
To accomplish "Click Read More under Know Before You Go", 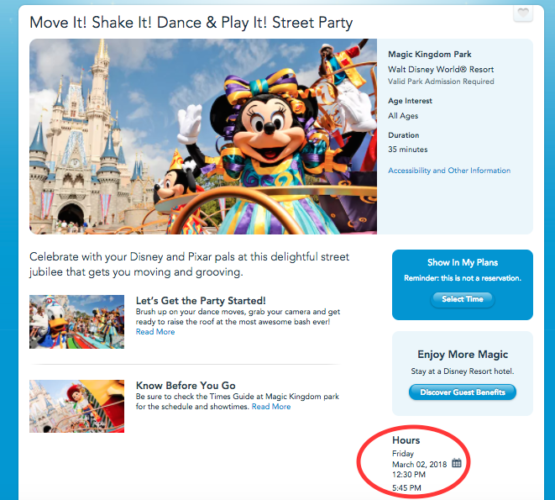I will (271, 407).
